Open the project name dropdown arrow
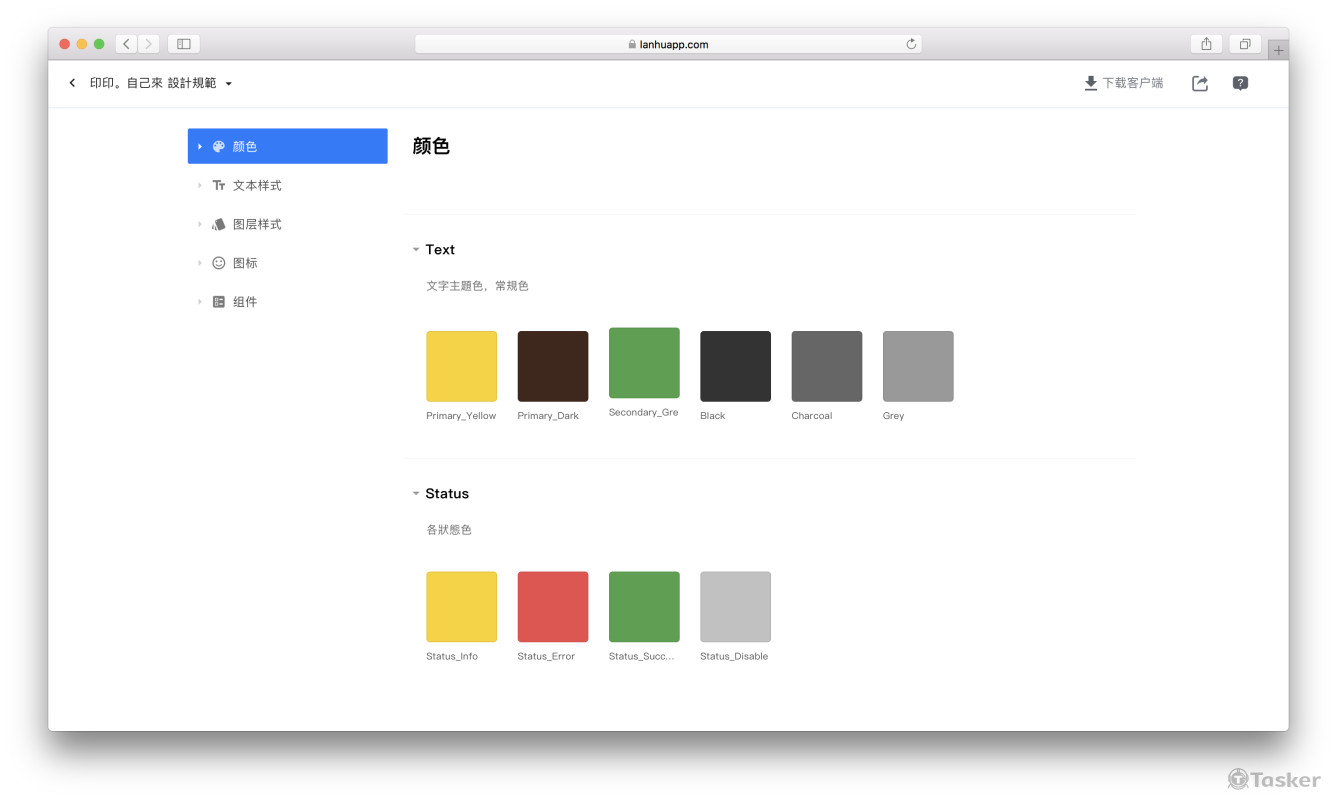 pyautogui.click(x=229, y=84)
